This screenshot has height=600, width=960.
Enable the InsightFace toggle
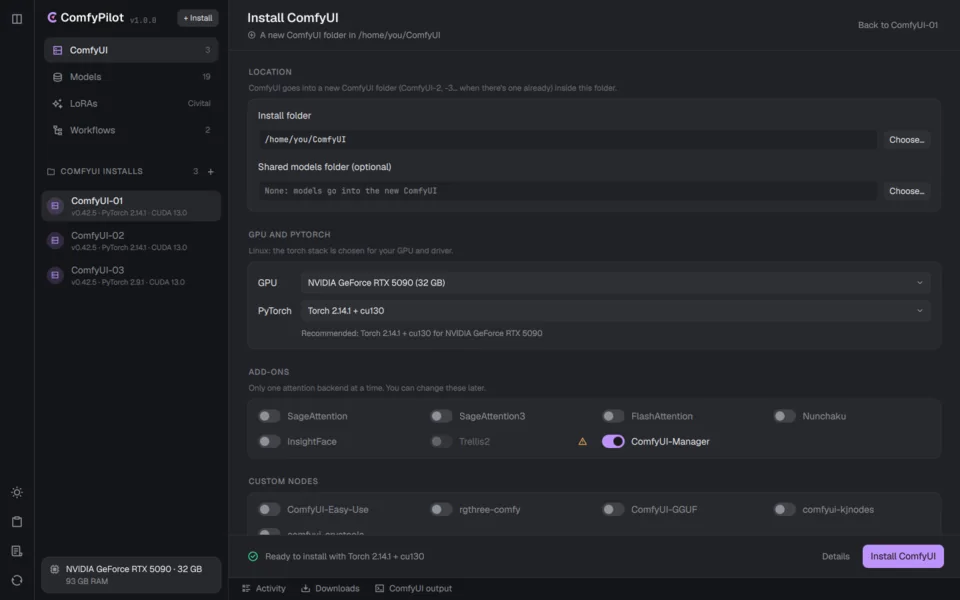tap(269, 441)
